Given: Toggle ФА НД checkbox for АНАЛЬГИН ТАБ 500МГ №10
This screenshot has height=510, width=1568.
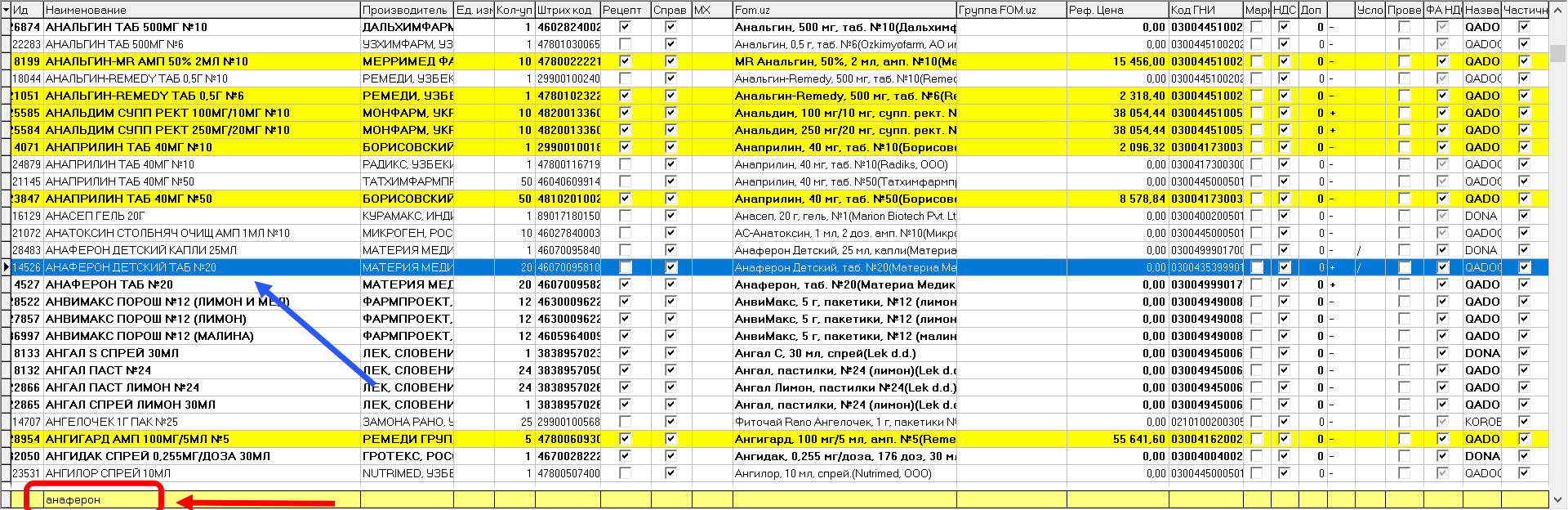Looking at the screenshot, I should [1443, 27].
